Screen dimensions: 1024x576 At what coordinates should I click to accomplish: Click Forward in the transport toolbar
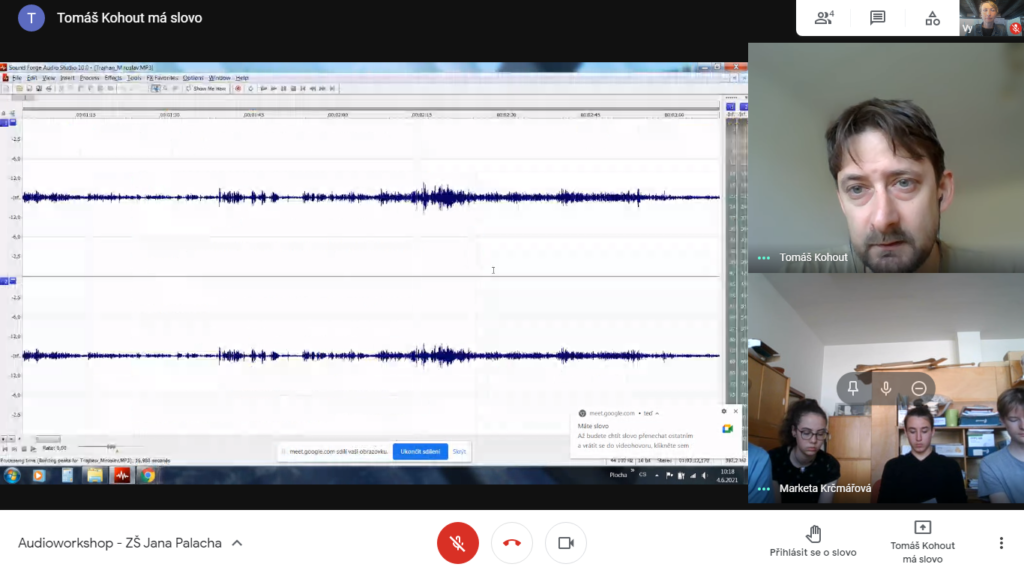[x=323, y=88]
